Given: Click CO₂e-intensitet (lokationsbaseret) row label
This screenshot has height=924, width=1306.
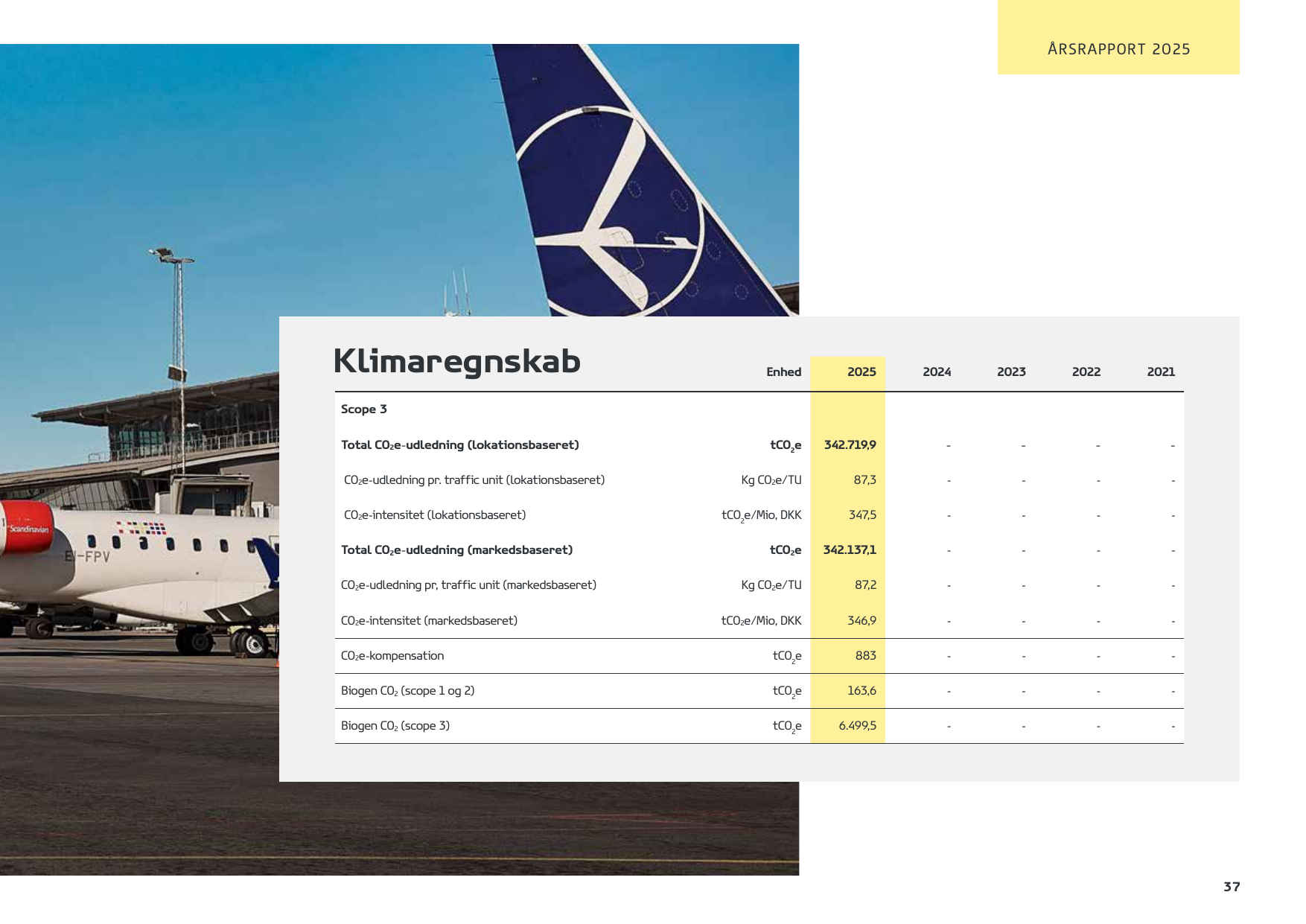Looking at the screenshot, I should [x=435, y=515].
